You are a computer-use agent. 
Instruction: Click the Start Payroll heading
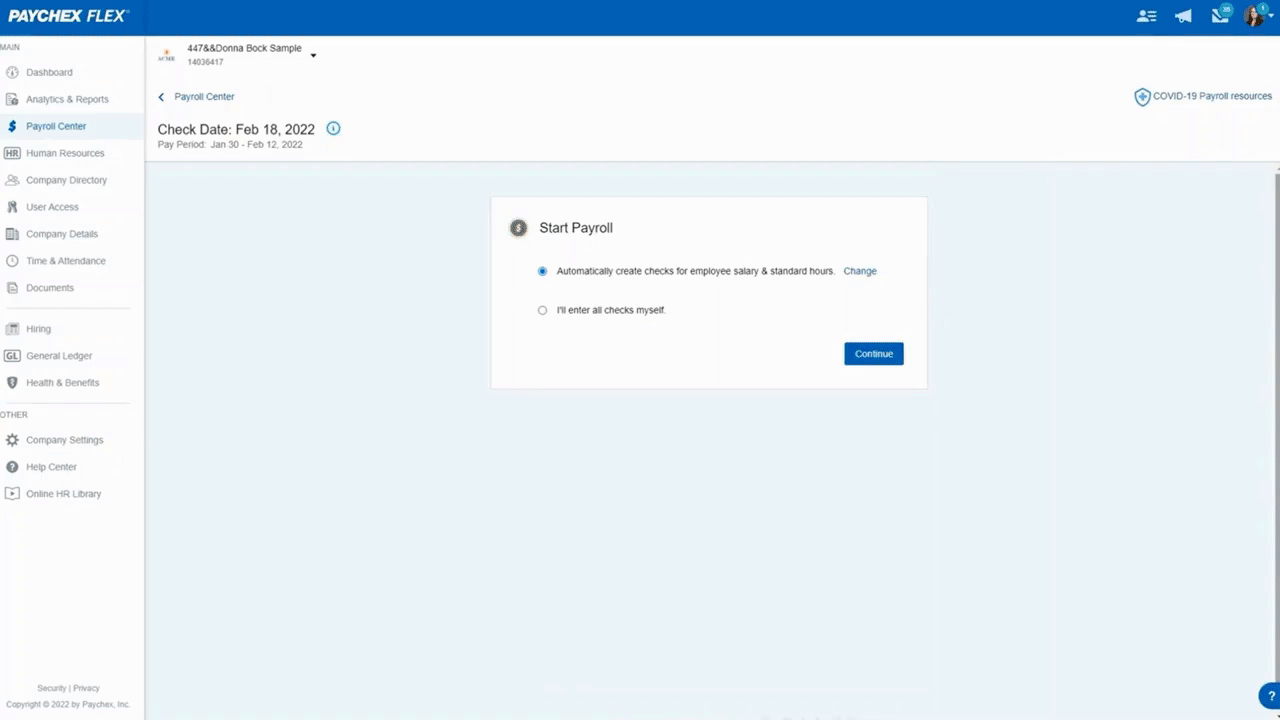pos(576,228)
